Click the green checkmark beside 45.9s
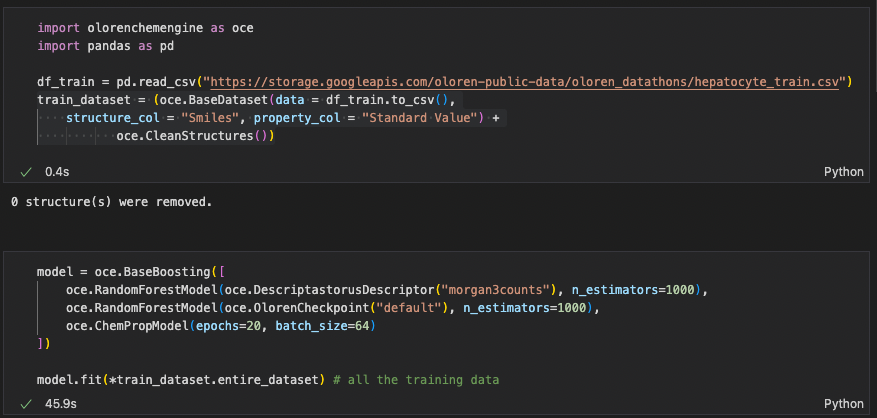 click(x=26, y=403)
